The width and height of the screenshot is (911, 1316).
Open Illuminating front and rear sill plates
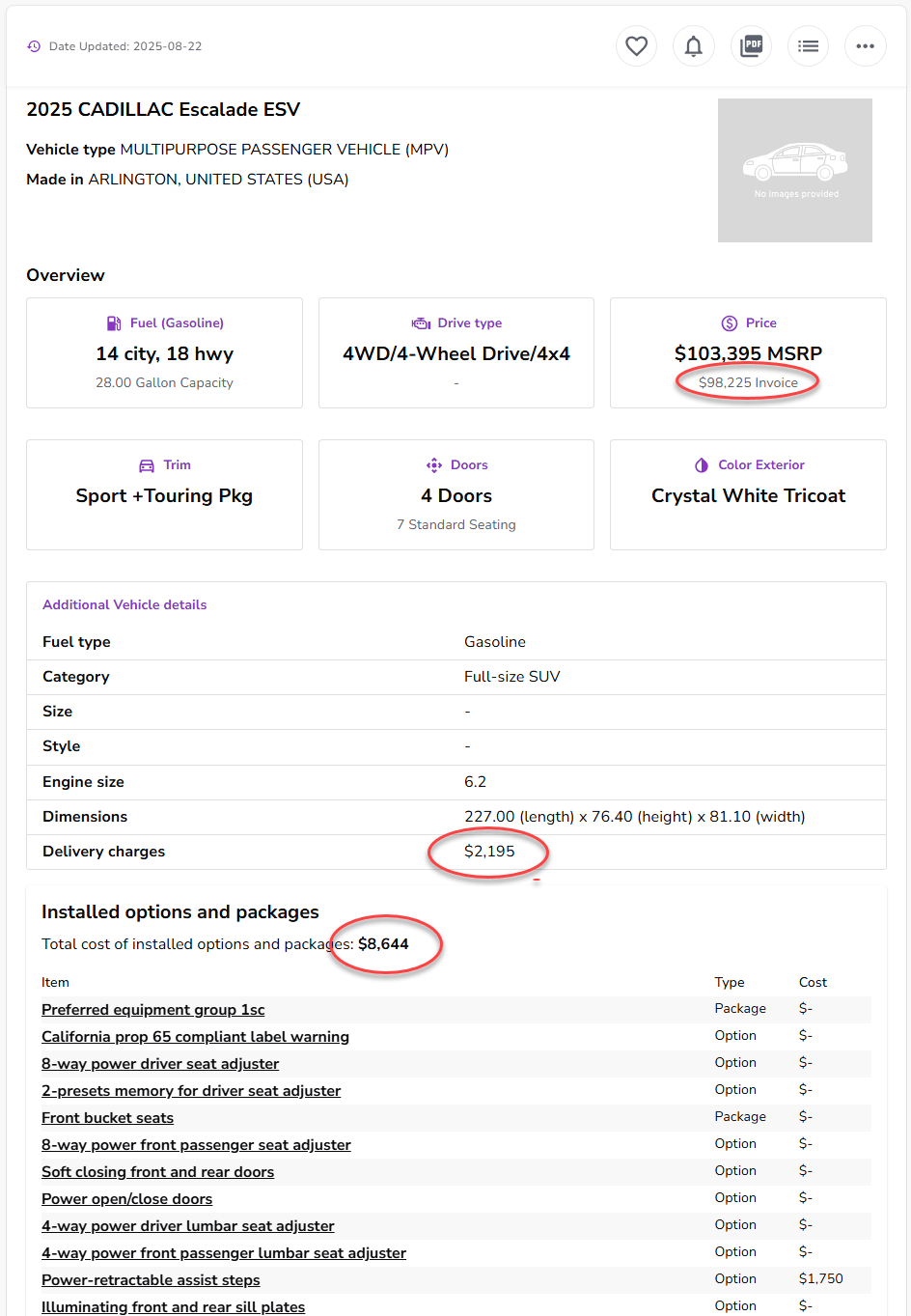pyautogui.click(x=173, y=1306)
